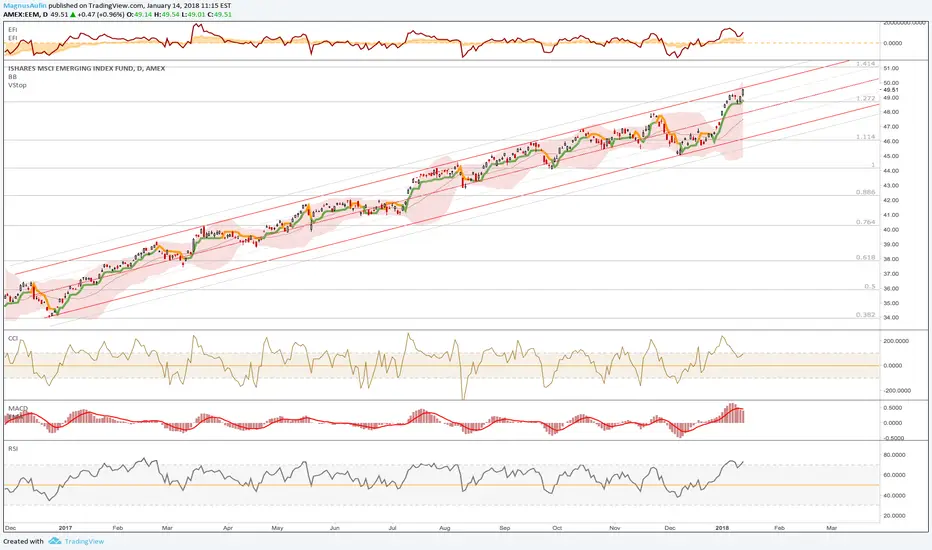Click the 44.00 price axis label
The width and height of the screenshot is (932, 550).
click(x=891, y=171)
